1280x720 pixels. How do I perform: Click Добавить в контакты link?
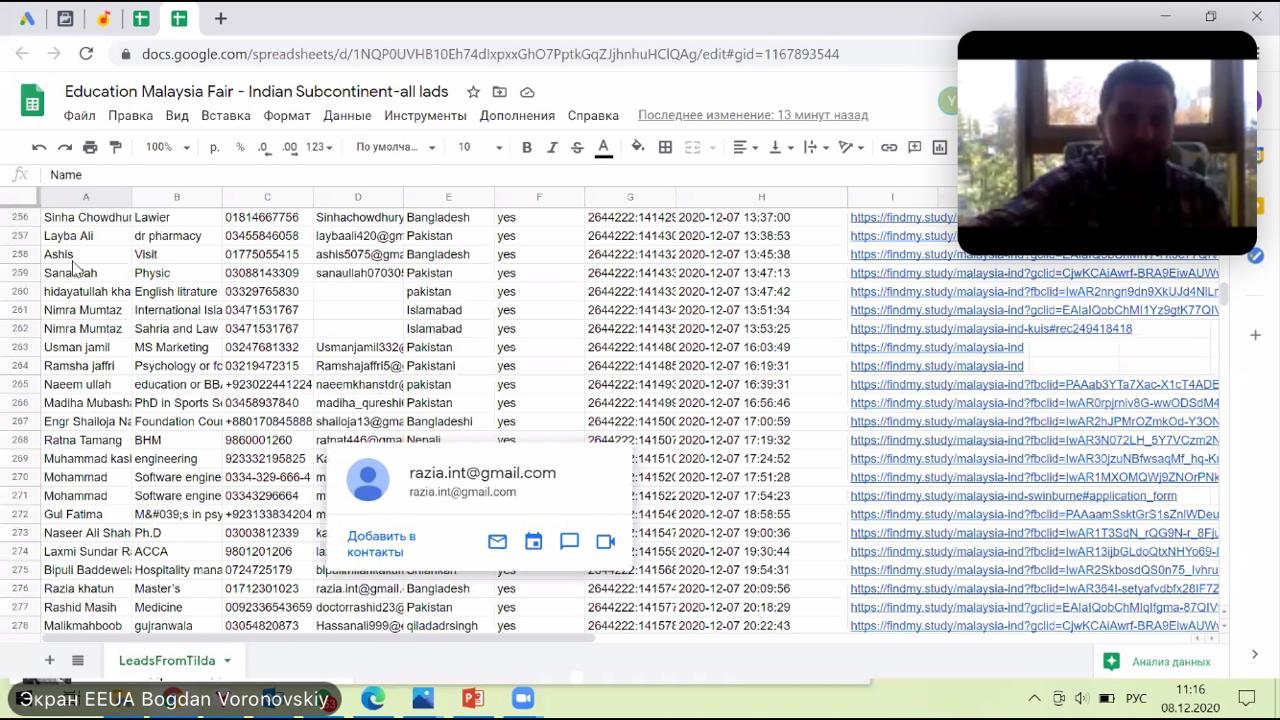381,544
